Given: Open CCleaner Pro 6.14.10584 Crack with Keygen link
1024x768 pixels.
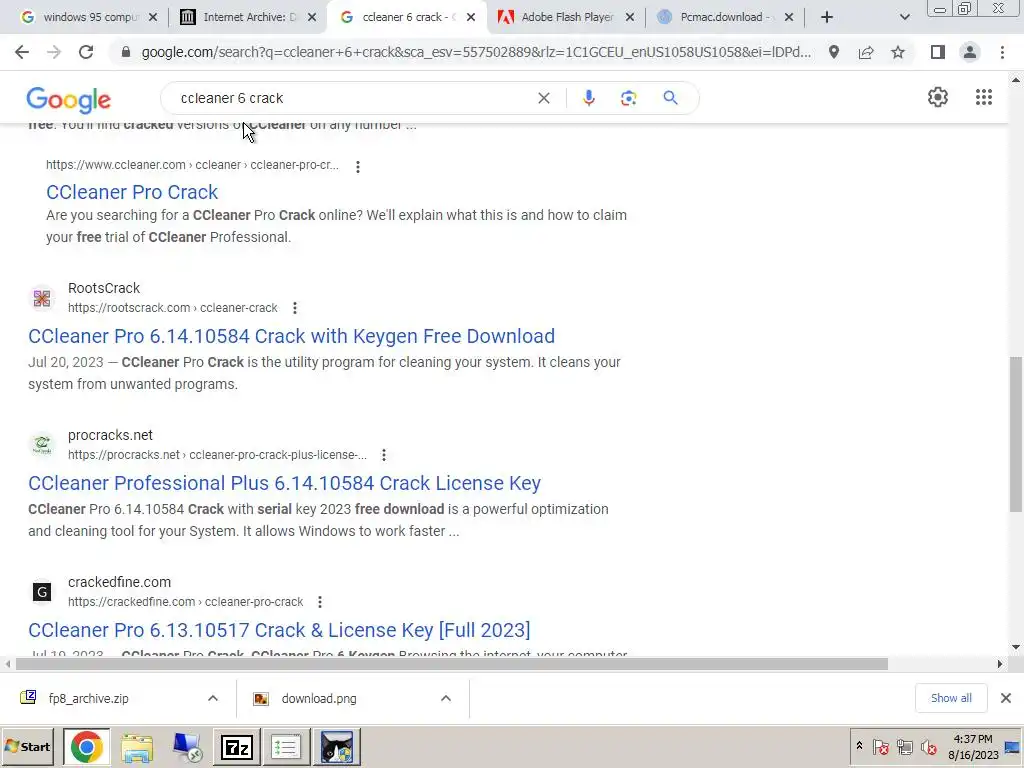Looking at the screenshot, I should [291, 336].
